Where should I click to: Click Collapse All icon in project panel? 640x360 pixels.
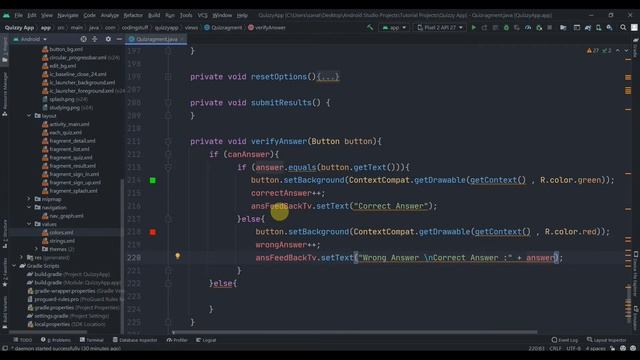point(95,39)
